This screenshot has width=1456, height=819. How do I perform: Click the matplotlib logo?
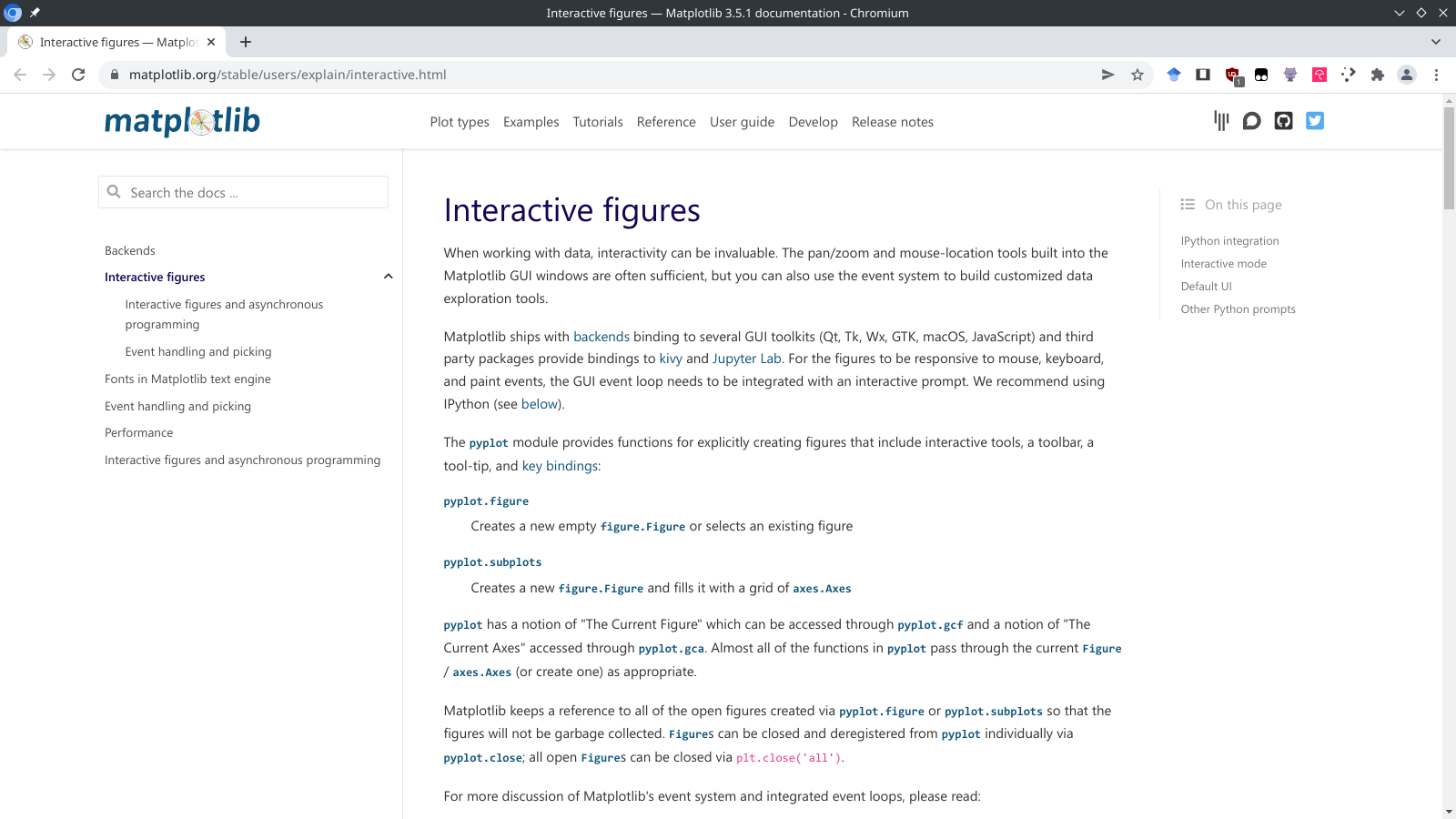(x=182, y=121)
